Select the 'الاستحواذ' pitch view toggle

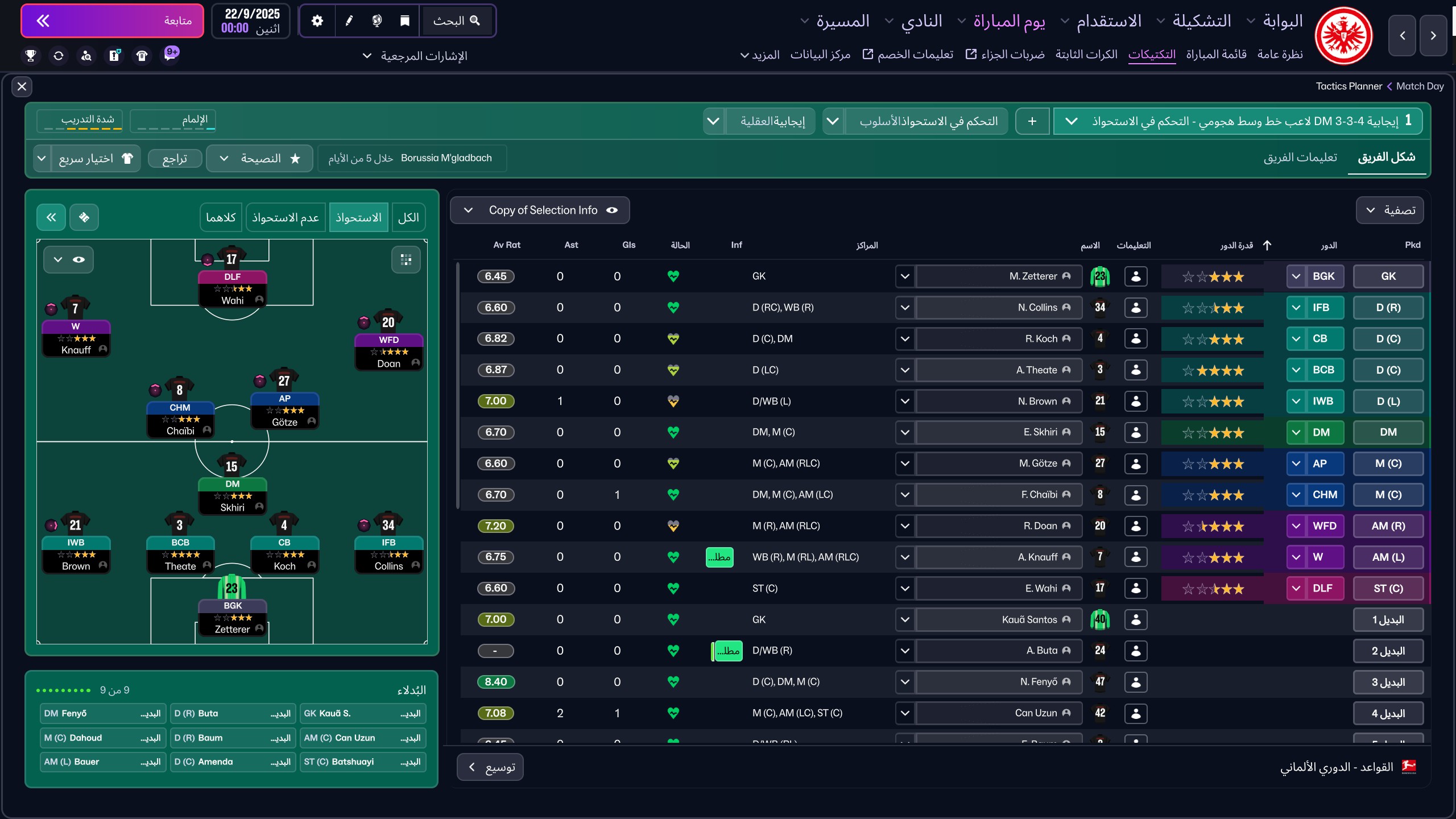(x=358, y=217)
